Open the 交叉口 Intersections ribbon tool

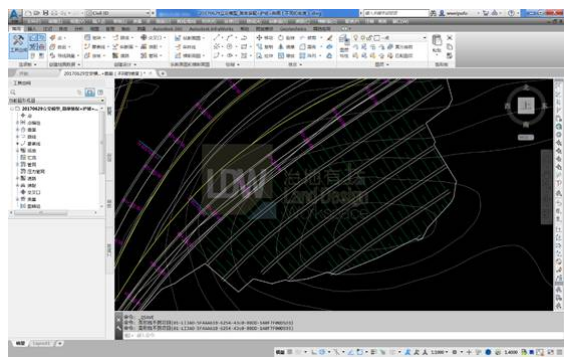[x=153, y=38]
